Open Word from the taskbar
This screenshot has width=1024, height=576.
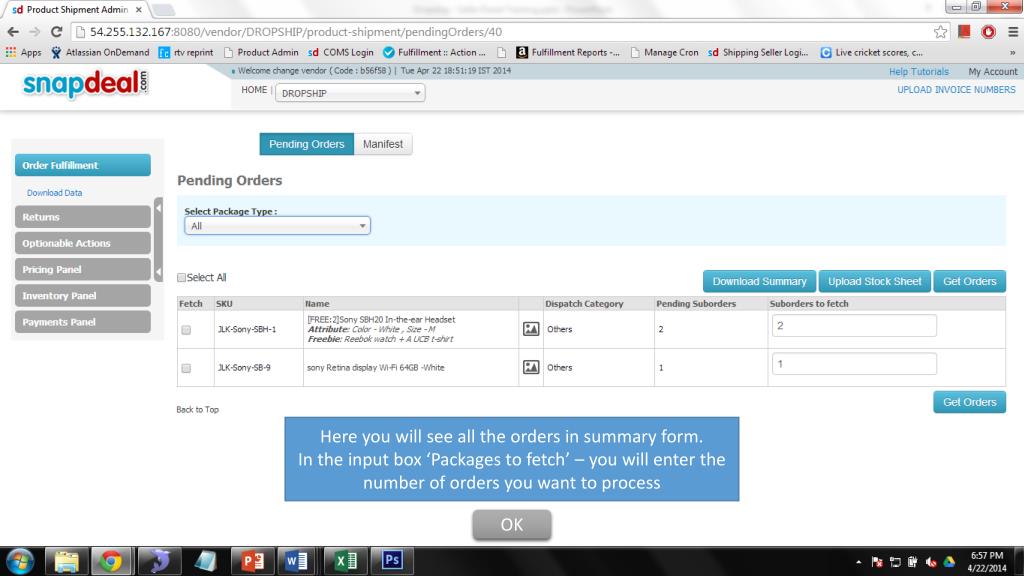(x=298, y=561)
